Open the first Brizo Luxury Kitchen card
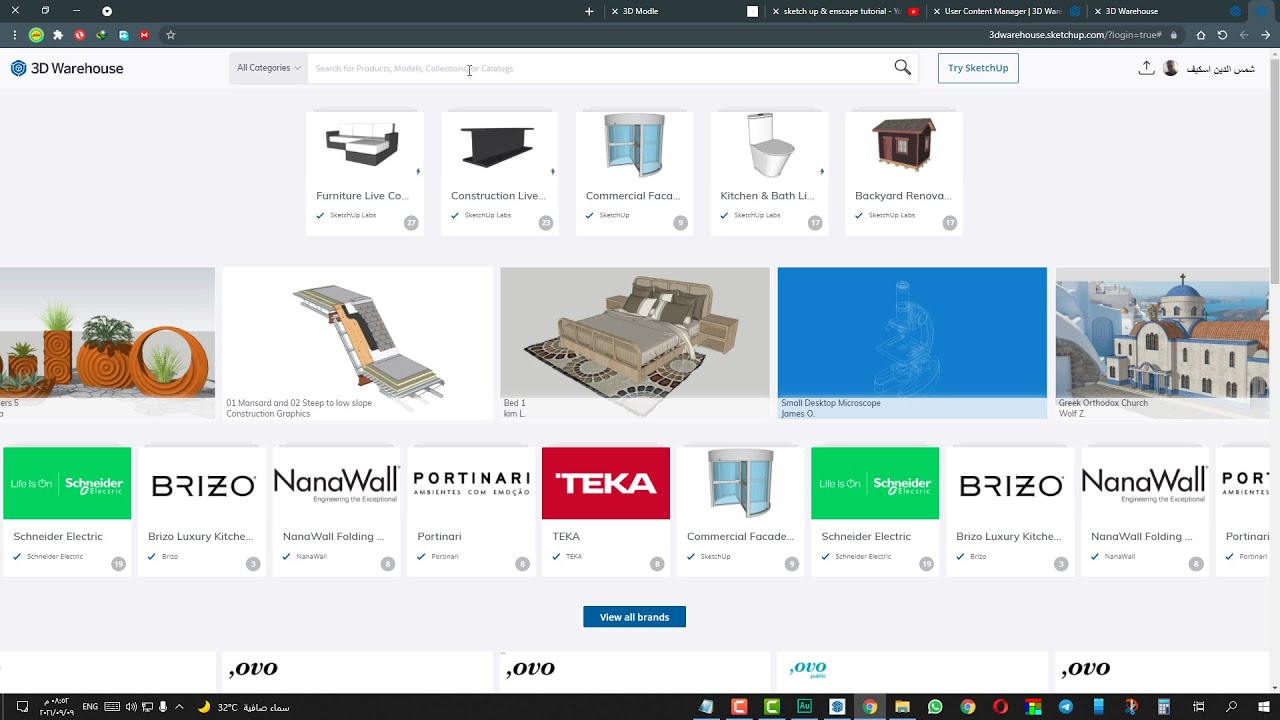 [x=202, y=511]
